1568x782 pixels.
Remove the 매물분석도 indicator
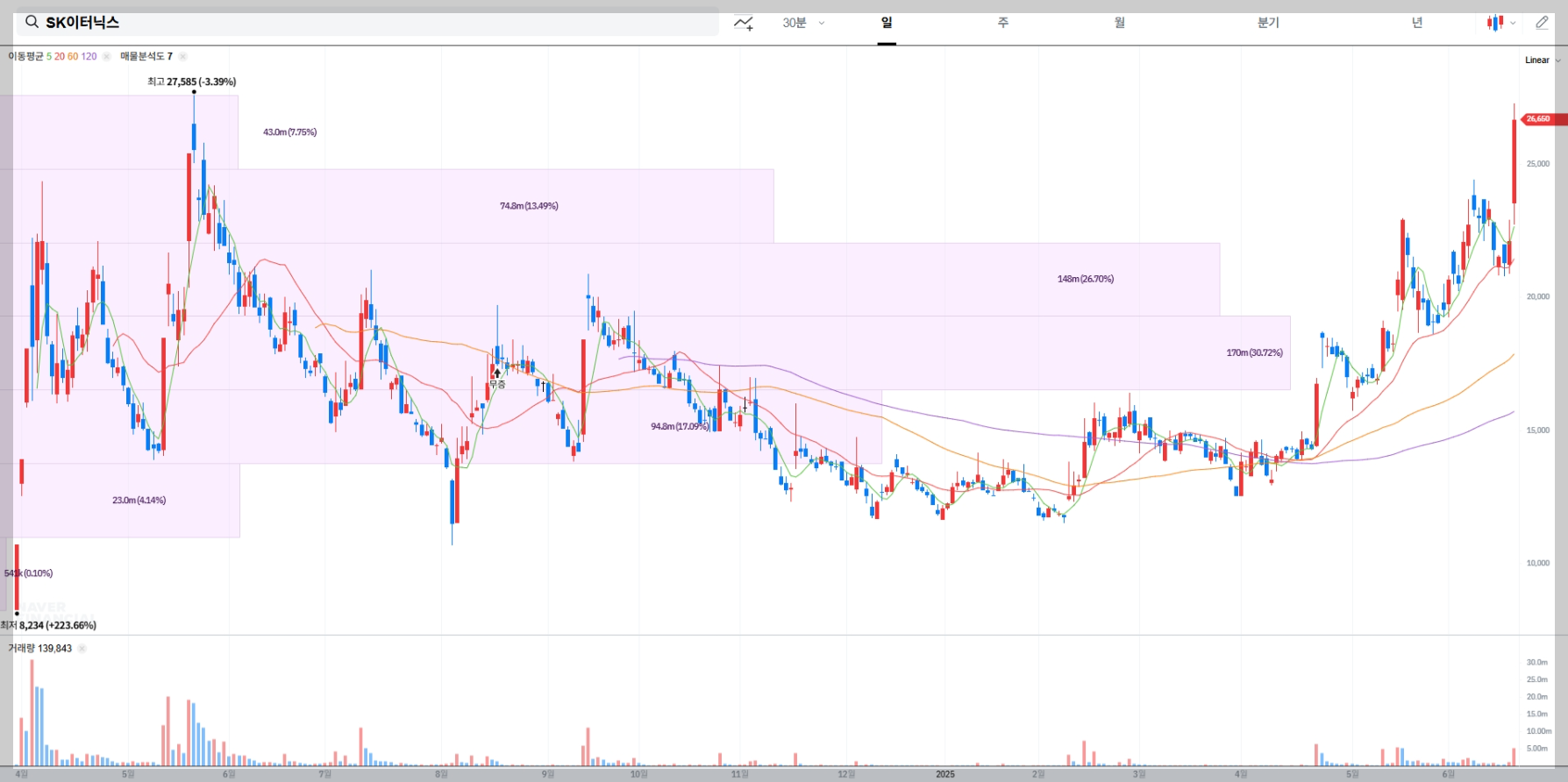pyautogui.click(x=182, y=56)
